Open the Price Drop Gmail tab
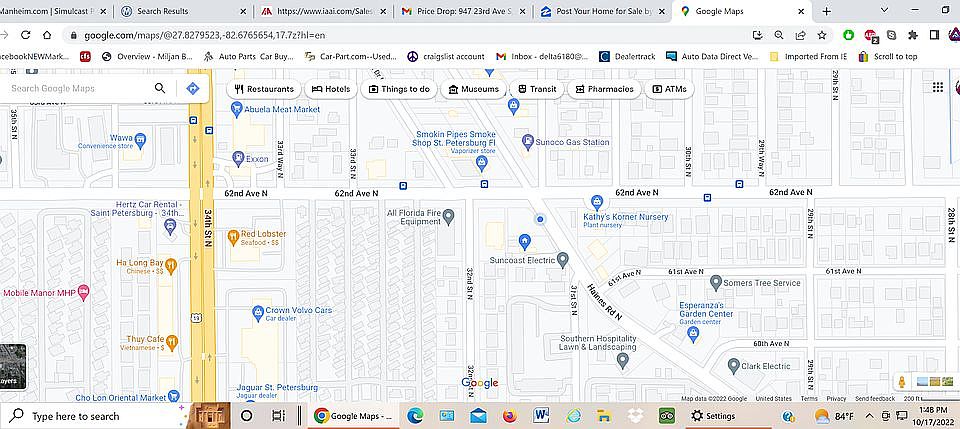The image size is (960, 429). (x=462, y=11)
